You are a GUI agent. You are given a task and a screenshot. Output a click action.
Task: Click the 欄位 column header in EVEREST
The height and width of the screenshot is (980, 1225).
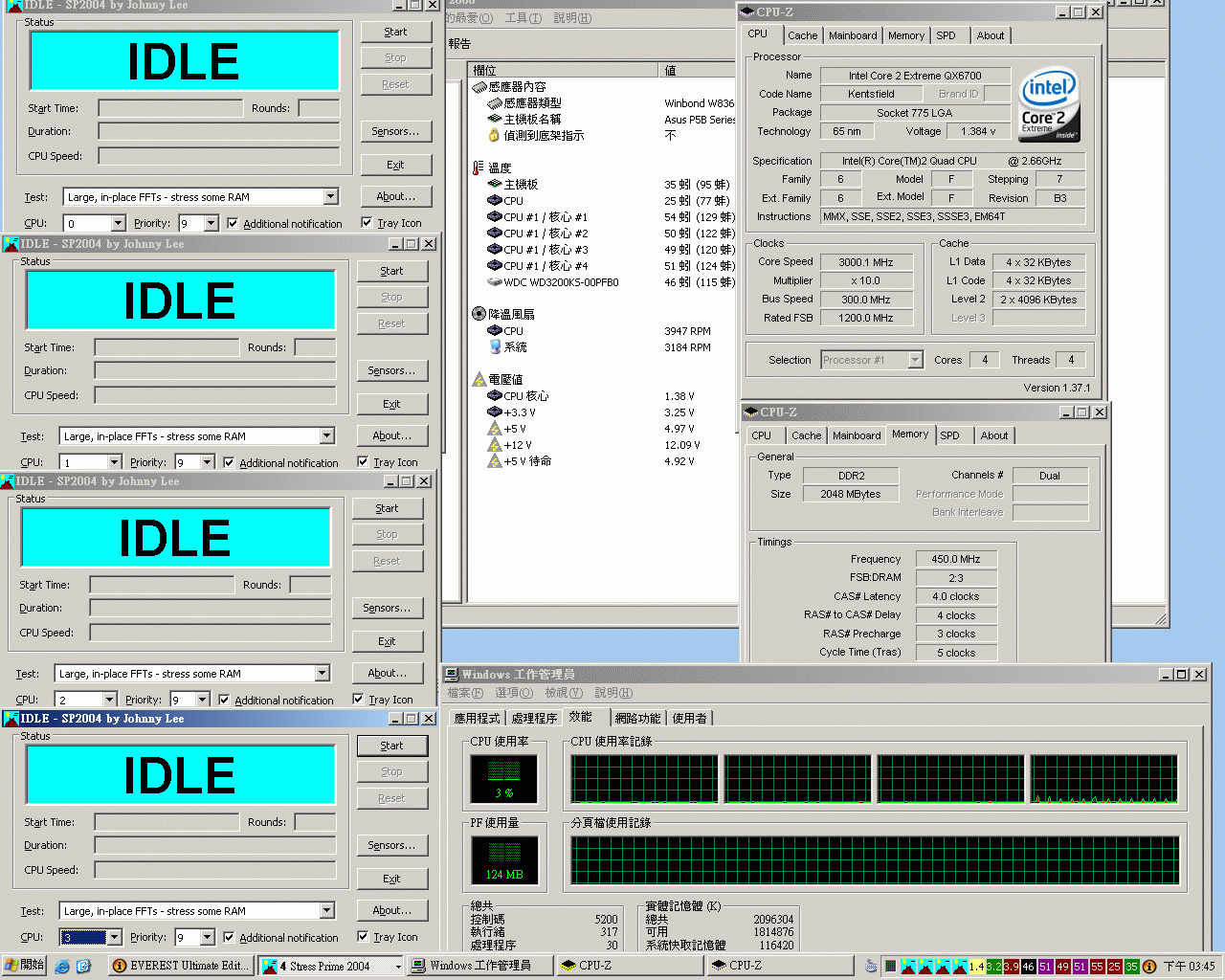coord(563,70)
